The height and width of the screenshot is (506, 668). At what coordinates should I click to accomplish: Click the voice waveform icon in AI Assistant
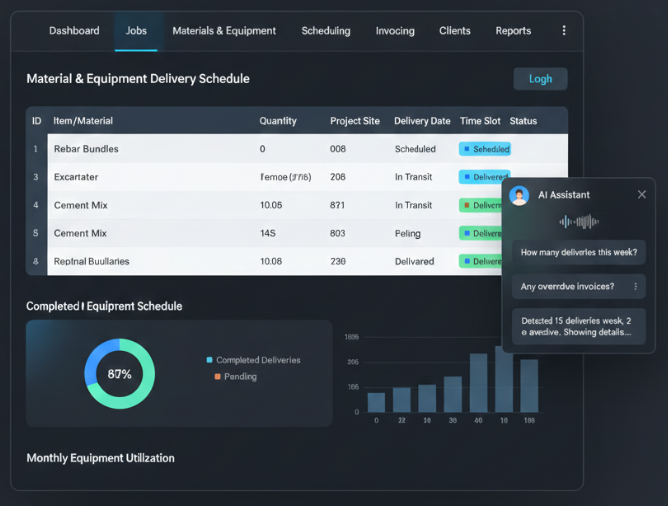(578, 222)
